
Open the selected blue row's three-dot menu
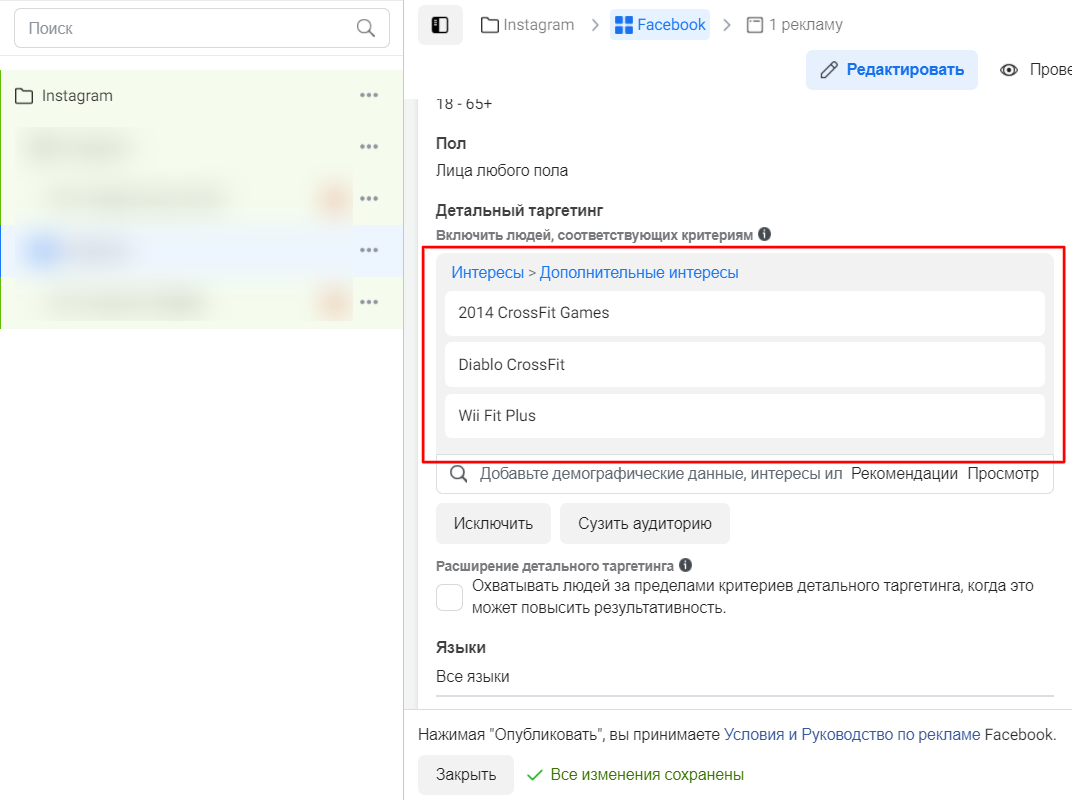369,250
